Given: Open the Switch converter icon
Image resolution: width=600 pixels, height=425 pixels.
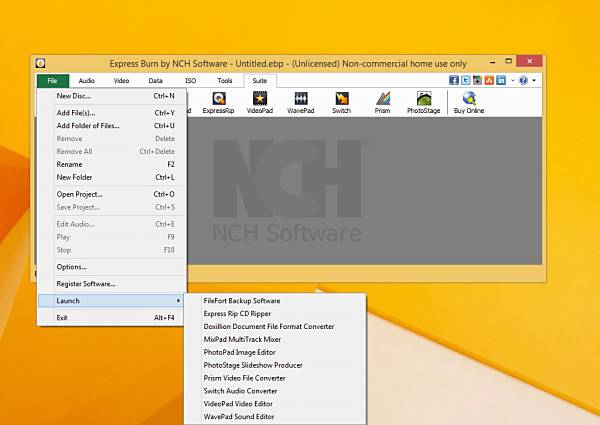Looking at the screenshot, I should pos(341,103).
